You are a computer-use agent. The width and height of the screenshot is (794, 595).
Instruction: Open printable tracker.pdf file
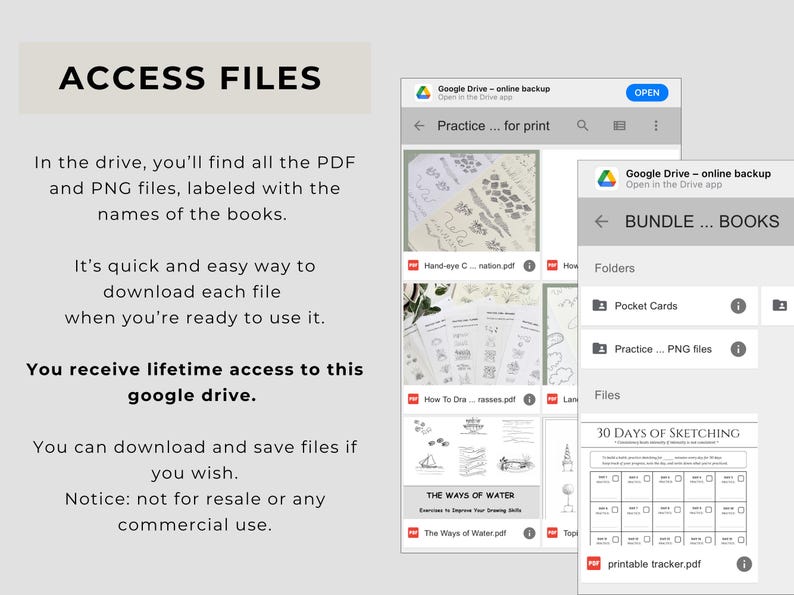(668, 564)
